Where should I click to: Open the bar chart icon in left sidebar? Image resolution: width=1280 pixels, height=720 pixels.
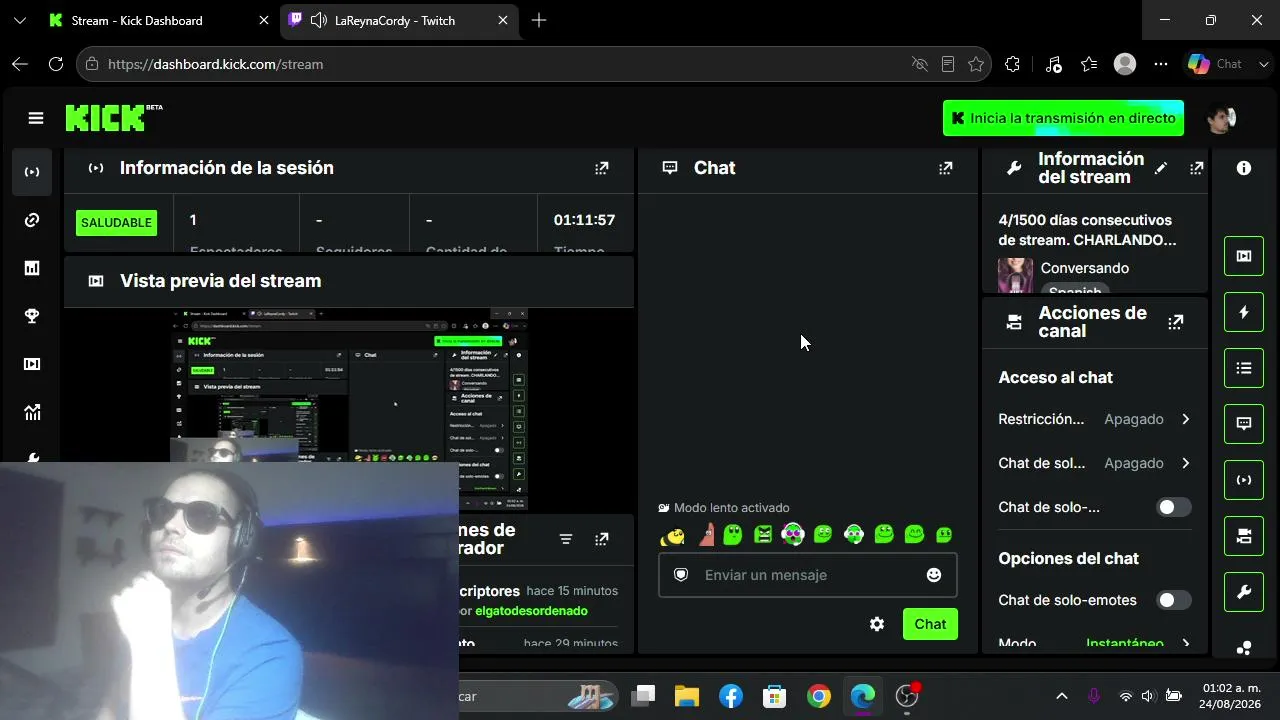32,268
